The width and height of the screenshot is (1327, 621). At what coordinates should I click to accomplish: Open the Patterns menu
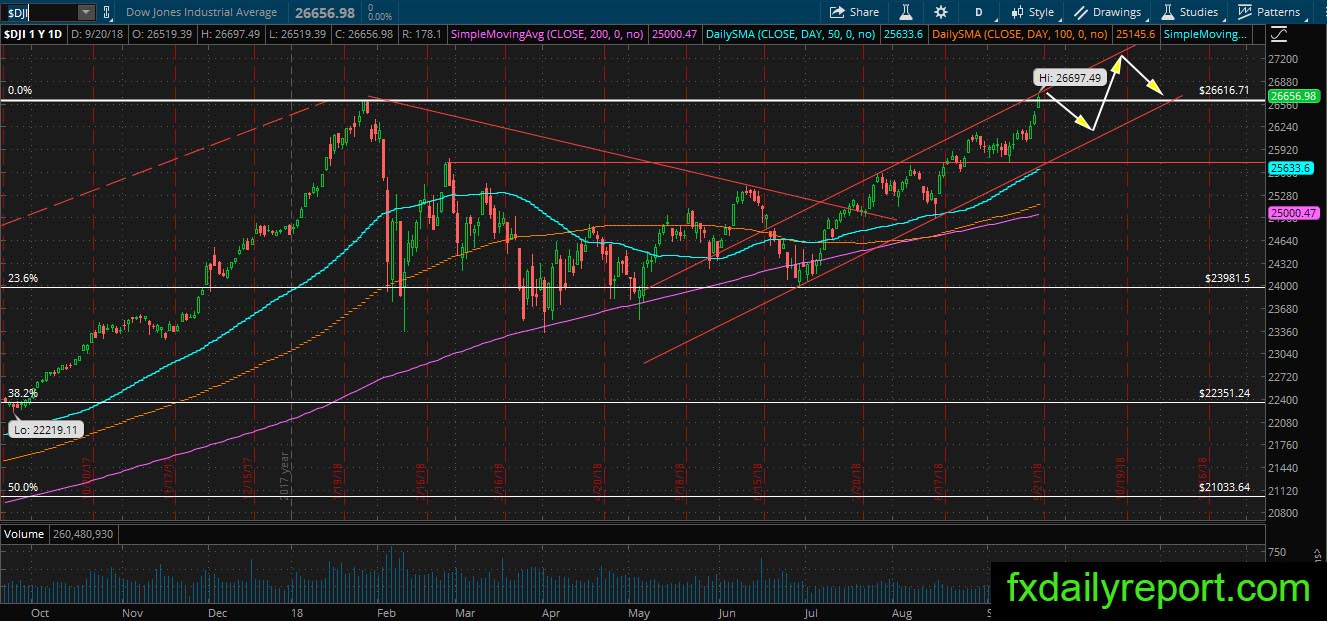tap(1269, 12)
